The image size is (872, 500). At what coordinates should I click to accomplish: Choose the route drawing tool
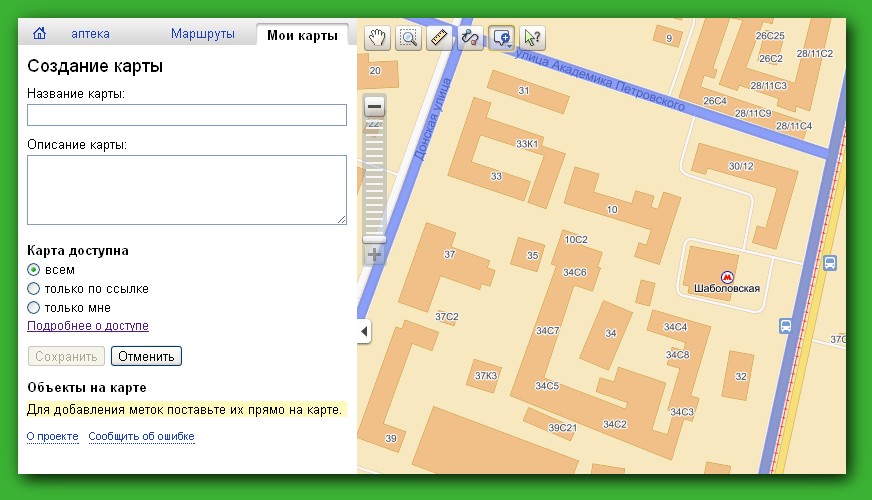pyautogui.click(x=470, y=38)
